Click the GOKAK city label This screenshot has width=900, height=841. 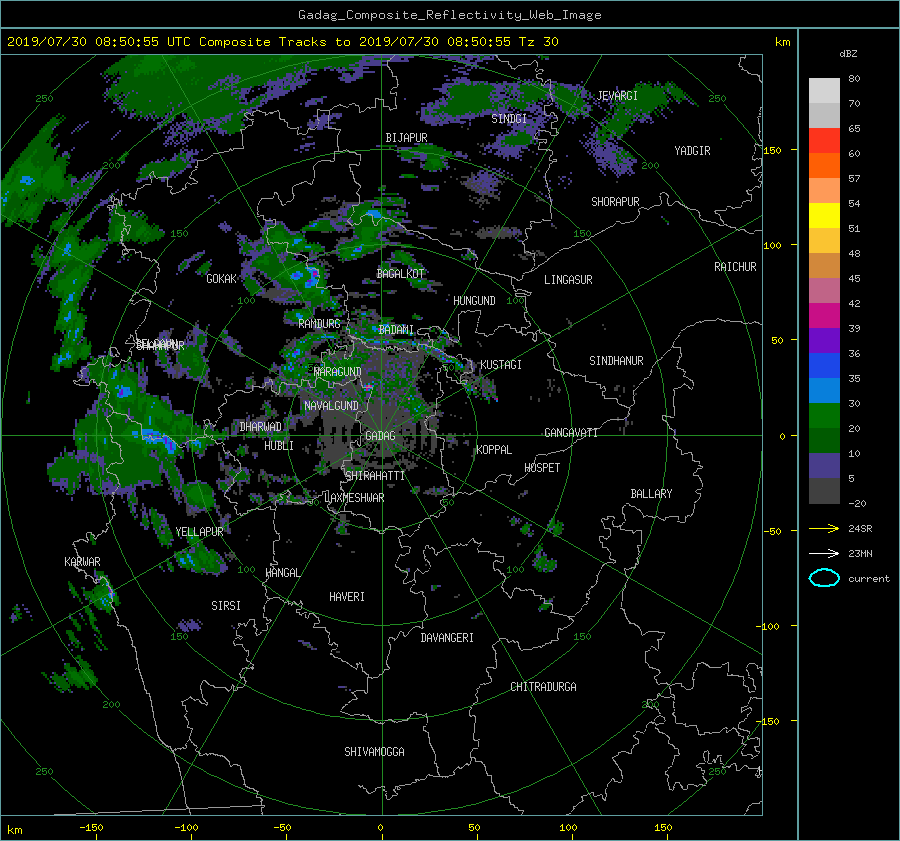click(x=222, y=279)
